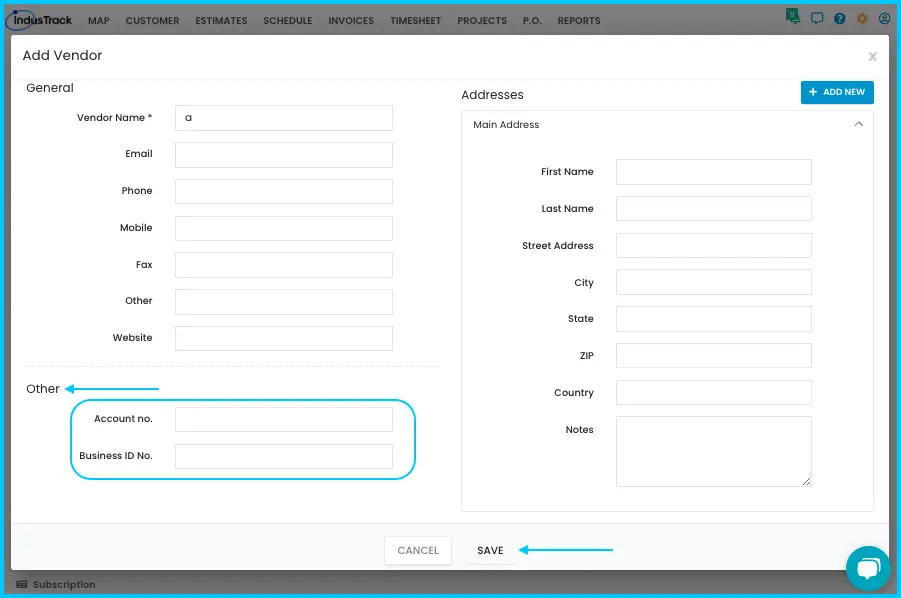Open the chat message icon in header
Screen dimensions: 901x598
click(x=817, y=18)
